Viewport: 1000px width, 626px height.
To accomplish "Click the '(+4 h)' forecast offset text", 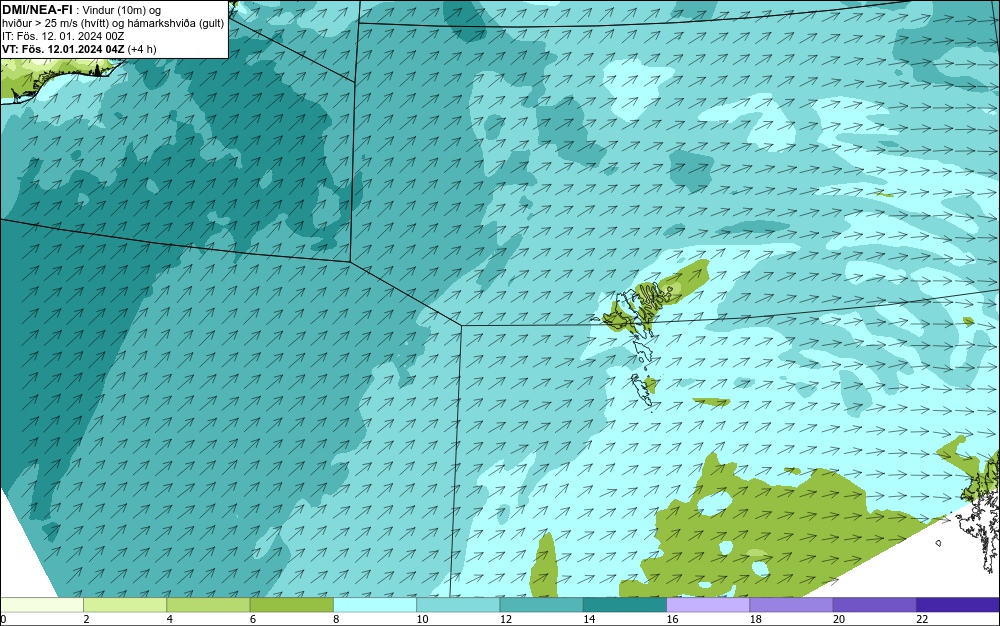I will [x=142, y=49].
